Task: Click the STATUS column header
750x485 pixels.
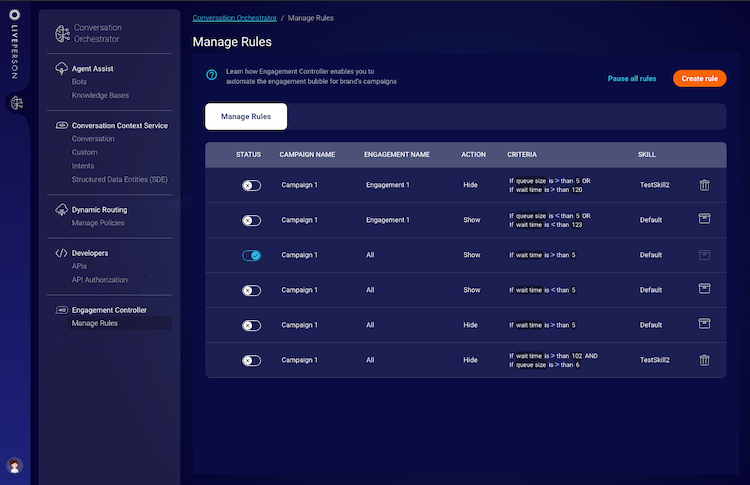Action: click(x=248, y=154)
